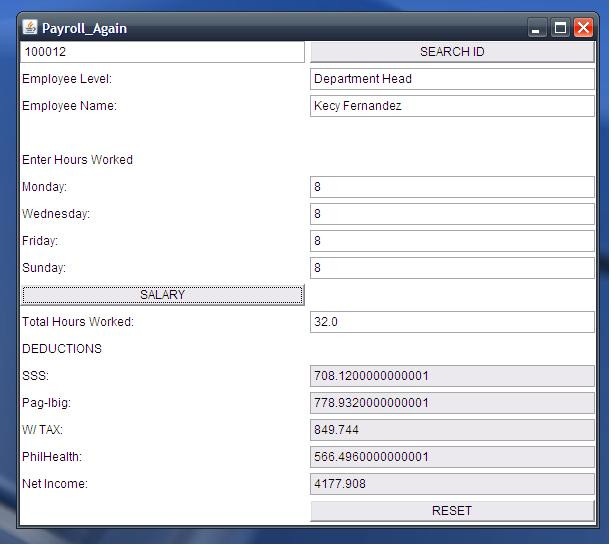Click the Sunday hours input field

[x=452, y=268]
